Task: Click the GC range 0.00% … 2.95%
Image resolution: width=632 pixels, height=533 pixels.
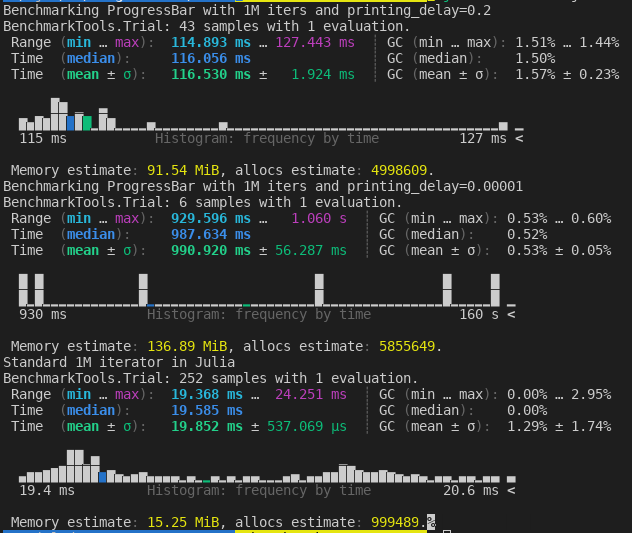Action: (x=559, y=394)
